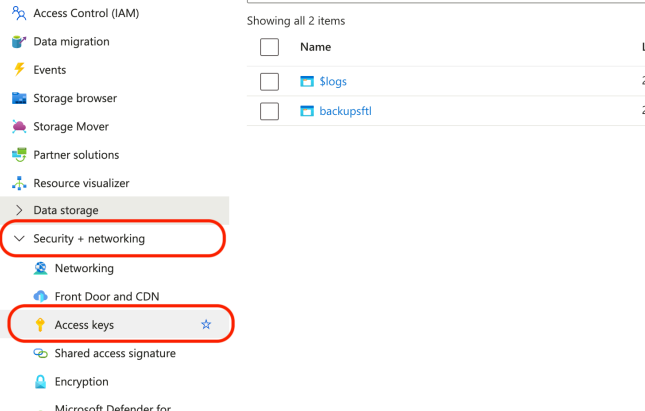Screen dimensions: 645x411
Task: Open the $logs container link
Action: point(333,82)
